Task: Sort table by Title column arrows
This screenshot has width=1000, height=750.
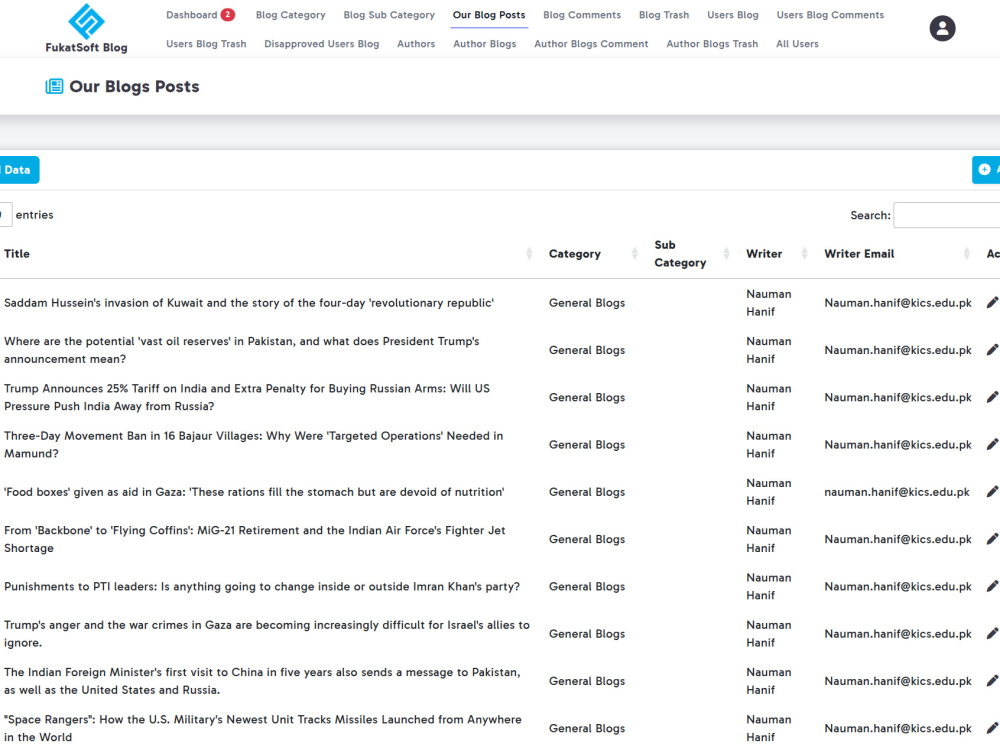Action: [x=529, y=254]
